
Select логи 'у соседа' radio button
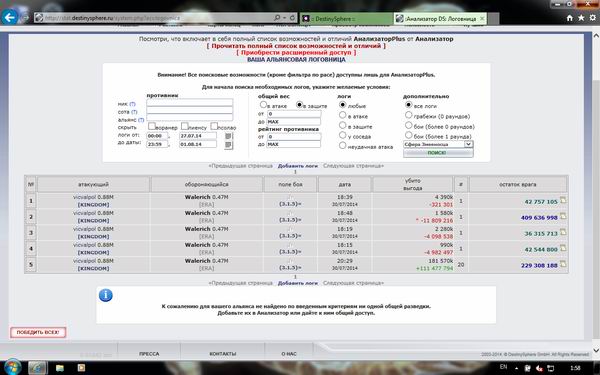coord(342,135)
